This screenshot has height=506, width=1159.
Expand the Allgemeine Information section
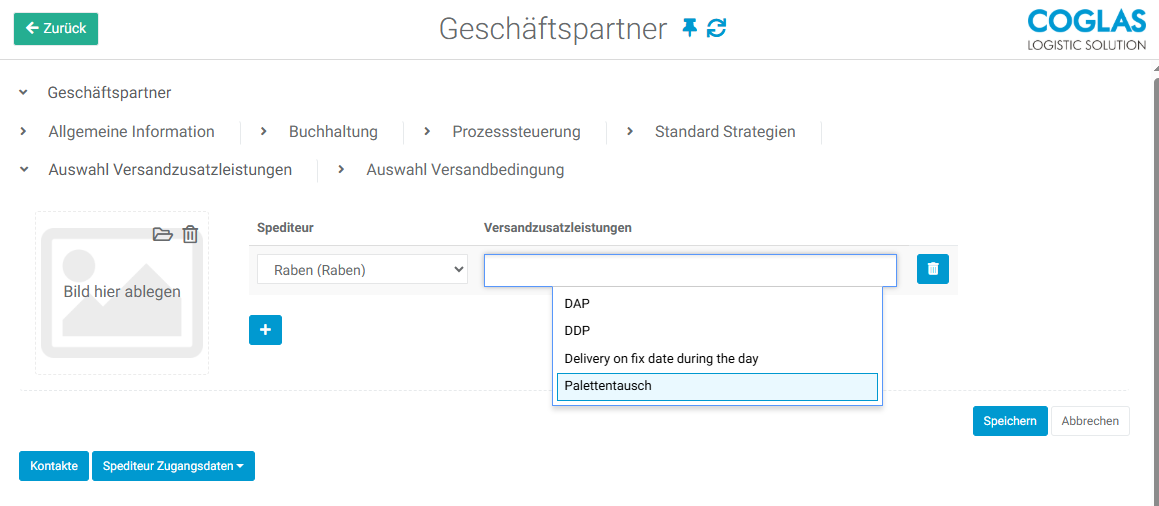tap(131, 132)
